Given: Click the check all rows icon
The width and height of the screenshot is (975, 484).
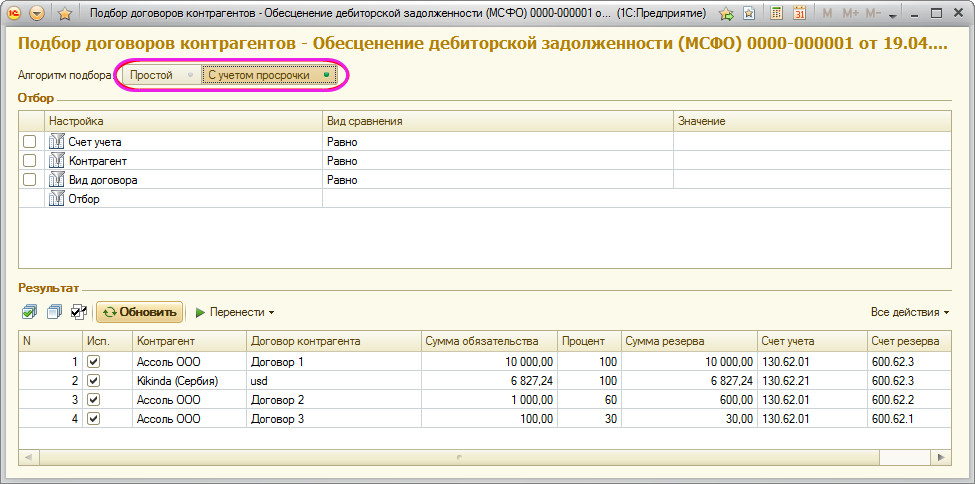Looking at the screenshot, I should 29,312.
